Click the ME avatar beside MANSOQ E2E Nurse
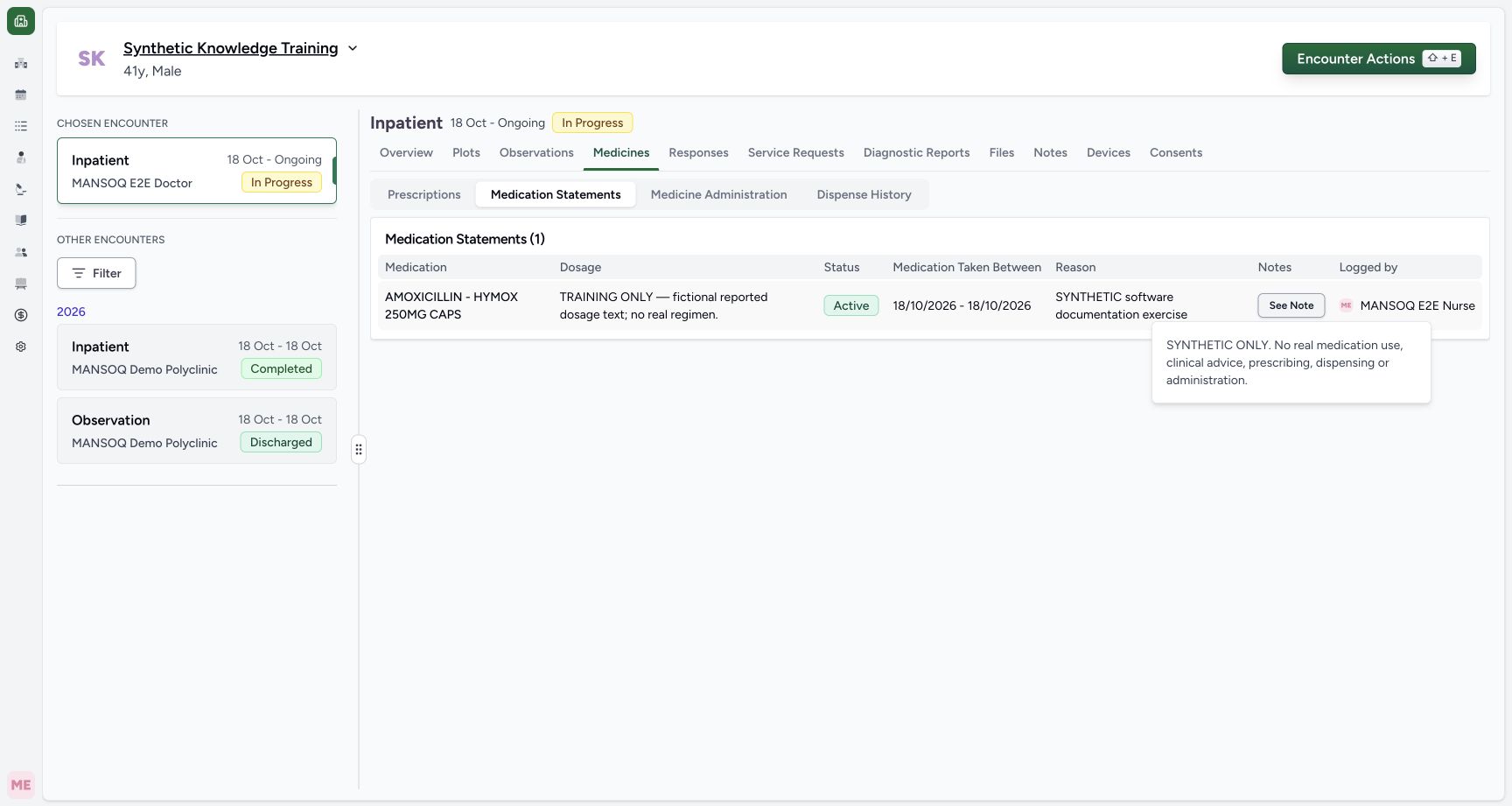 tap(1346, 305)
